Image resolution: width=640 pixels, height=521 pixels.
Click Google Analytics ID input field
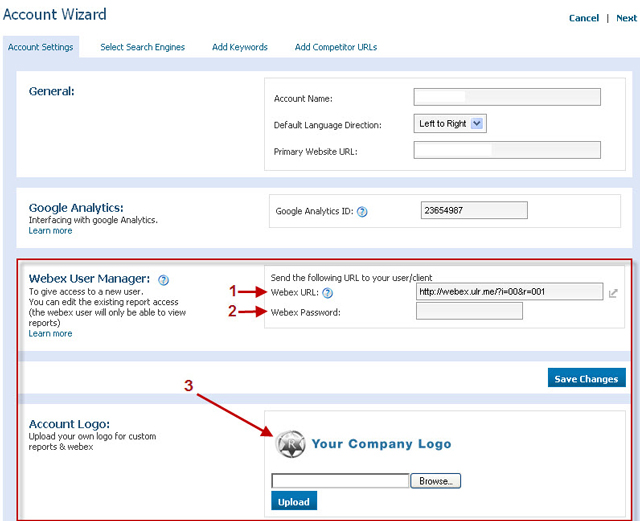click(474, 210)
